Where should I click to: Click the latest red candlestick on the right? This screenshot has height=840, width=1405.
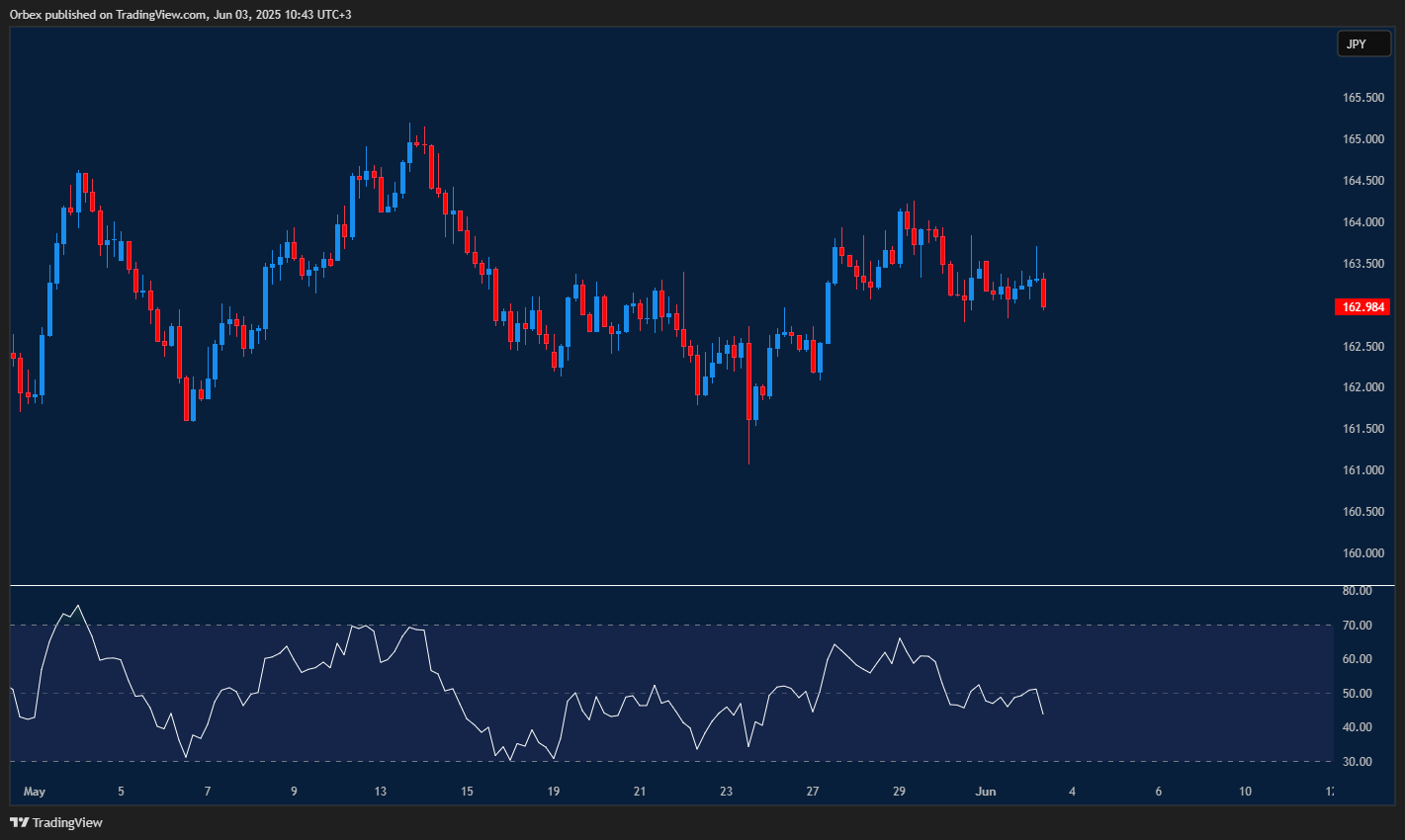(x=1043, y=292)
